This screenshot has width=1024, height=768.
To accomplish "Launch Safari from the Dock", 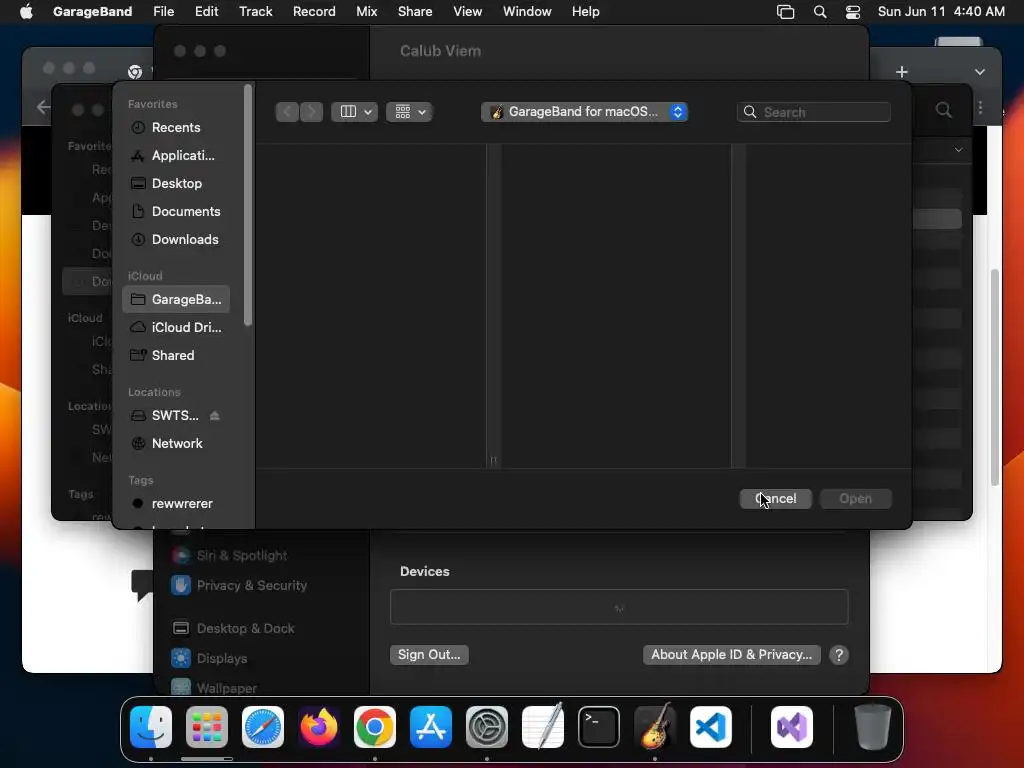I will coord(263,727).
